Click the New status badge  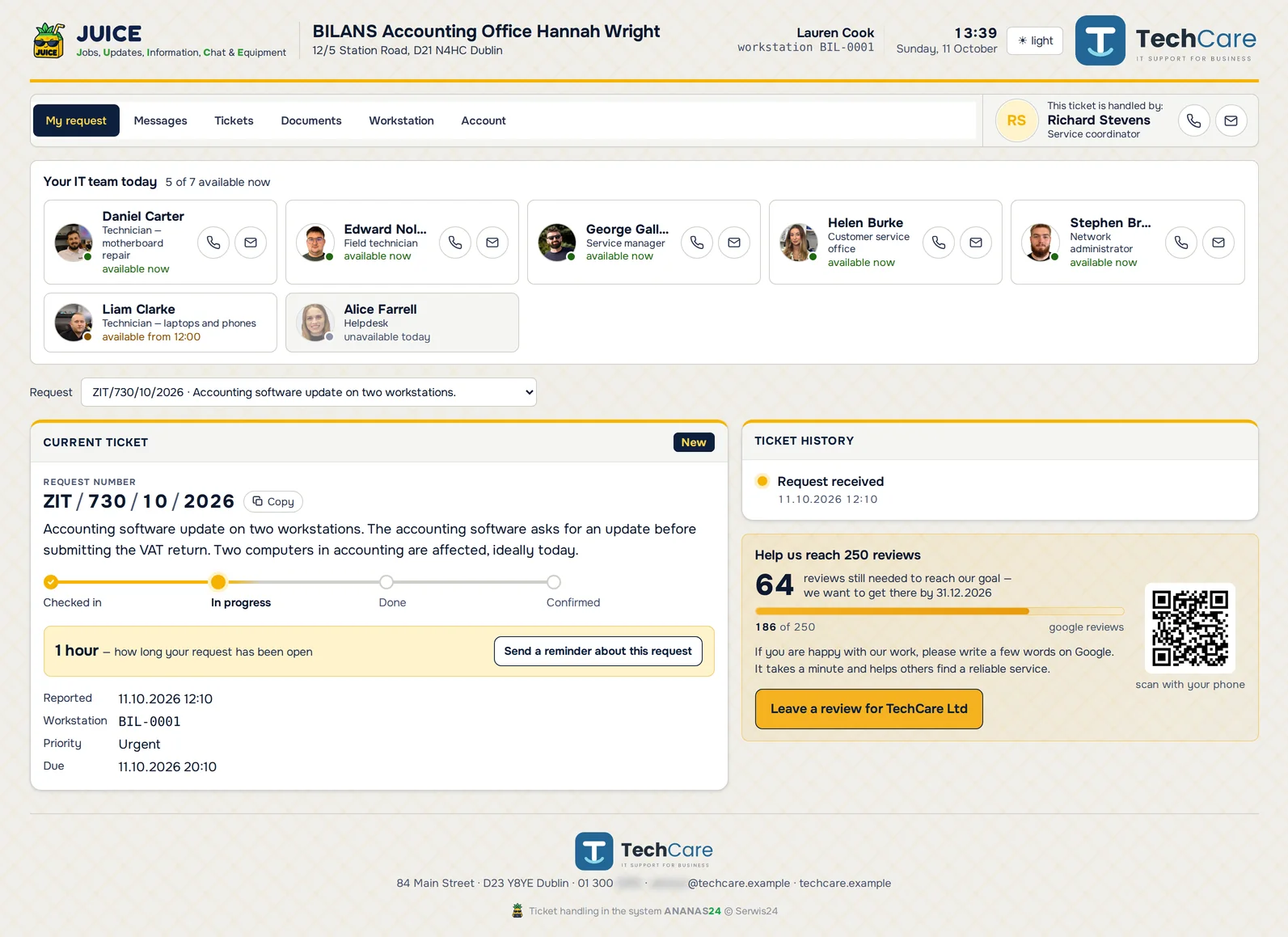694,442
